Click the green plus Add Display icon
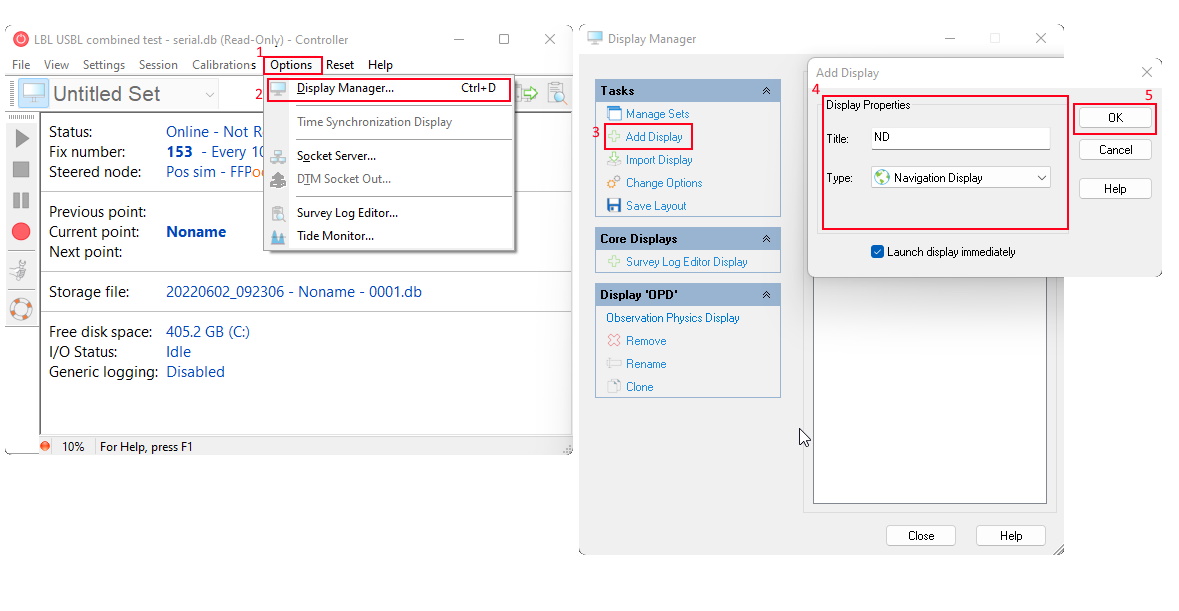Viewport: 1179px width, 611px height. tap(614, 137)
